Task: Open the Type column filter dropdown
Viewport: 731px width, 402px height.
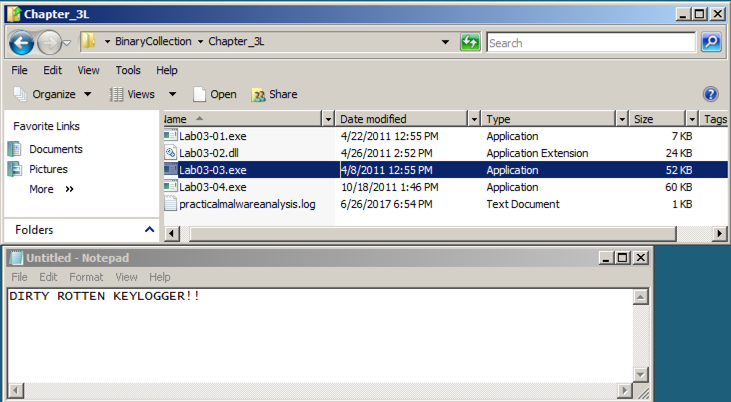Action: coord(621,119)
